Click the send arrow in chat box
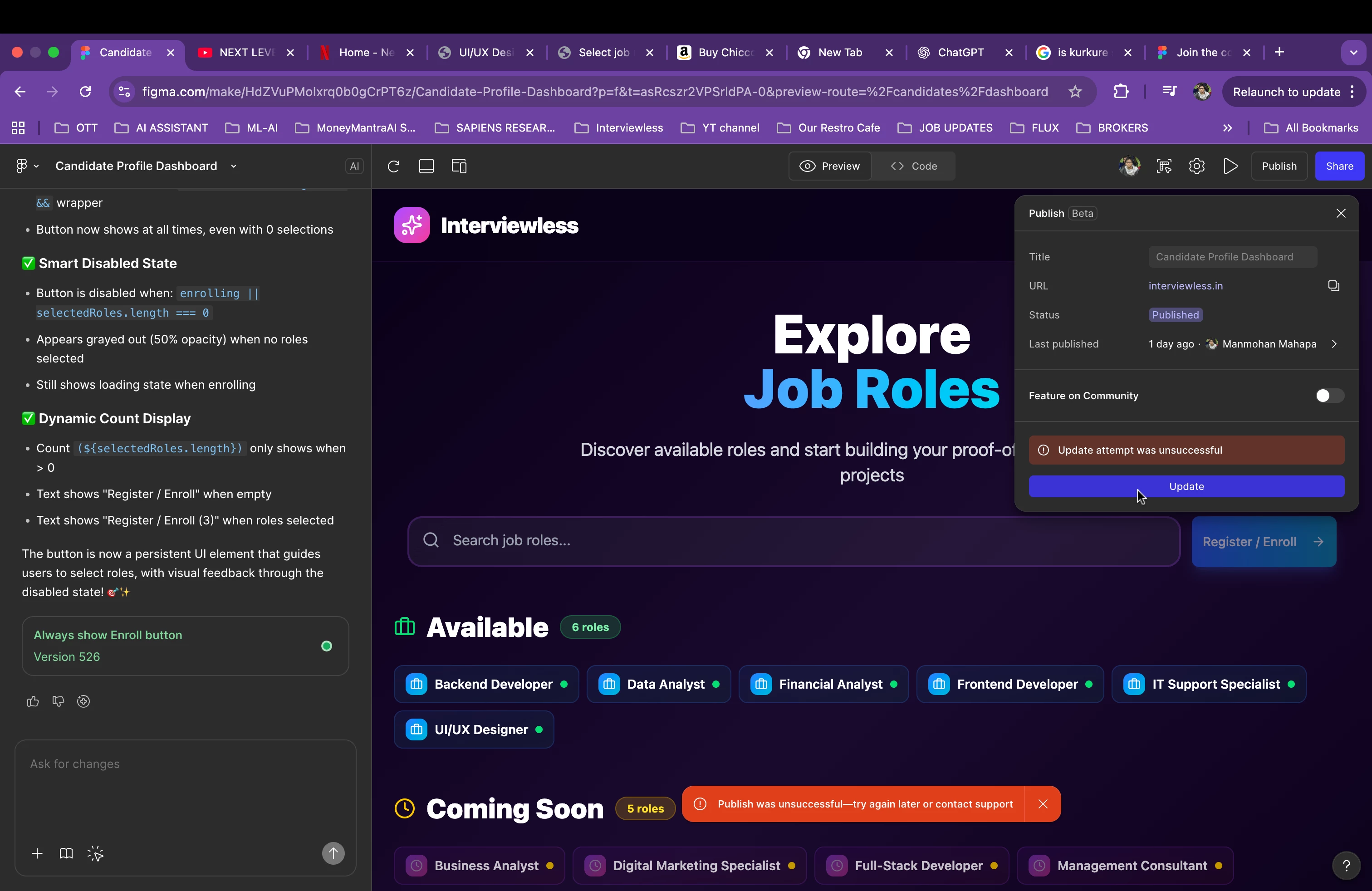This screenshot has width=1372, height=891. point(333,853)
